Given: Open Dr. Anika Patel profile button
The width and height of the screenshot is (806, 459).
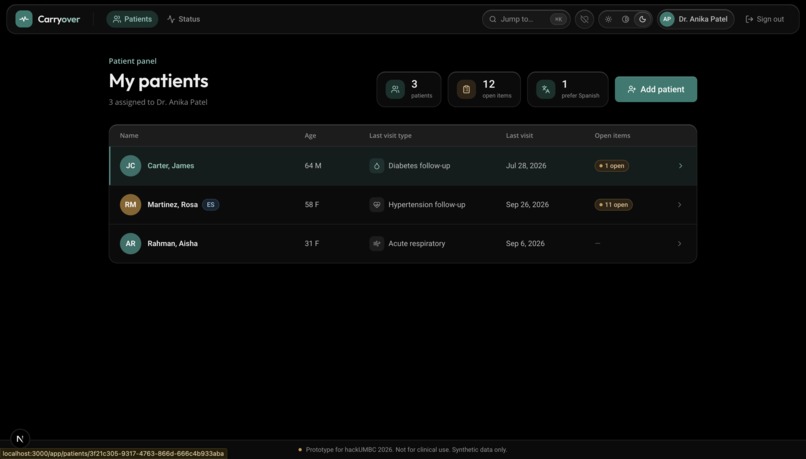Looking at the screenshot, I should click(x=695, y=19).
